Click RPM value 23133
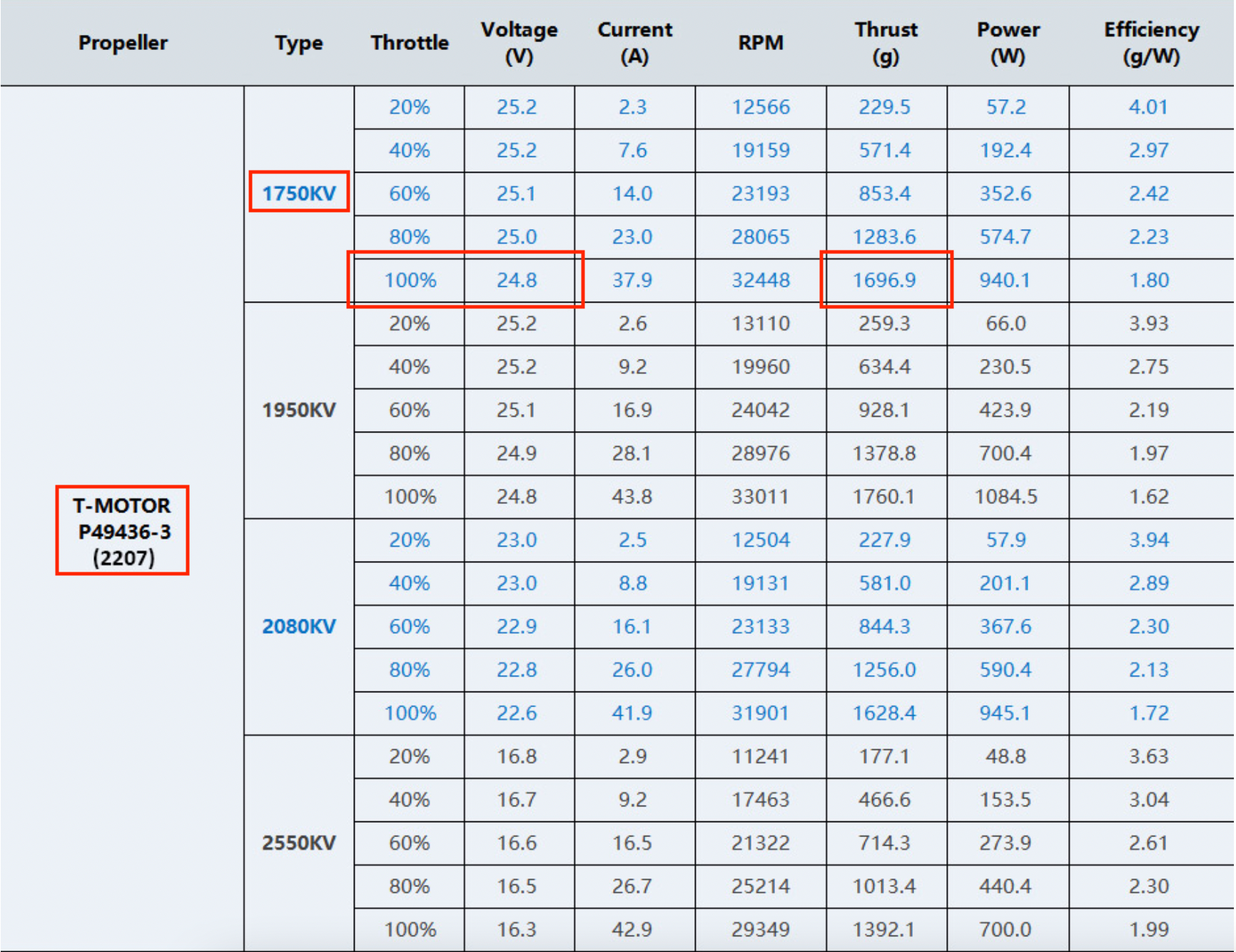This screenshot has height=952, width=1236. [761, 626]
